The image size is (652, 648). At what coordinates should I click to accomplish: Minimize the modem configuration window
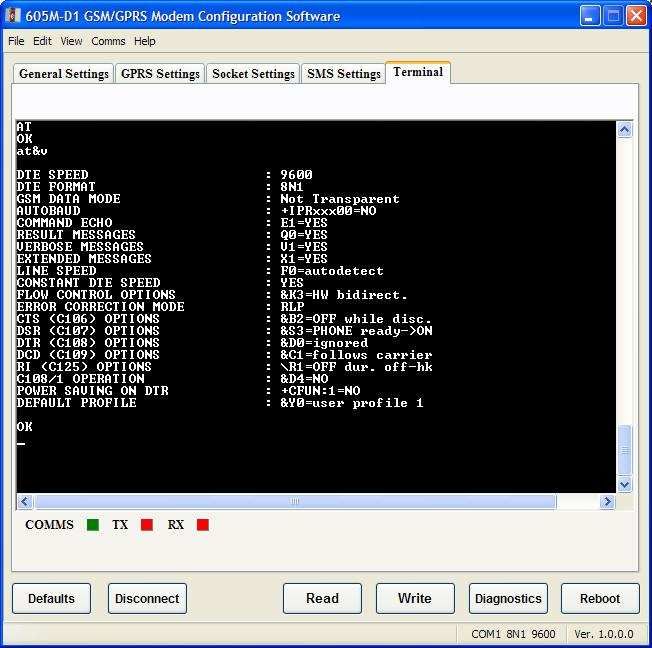[x=590, y=16]
